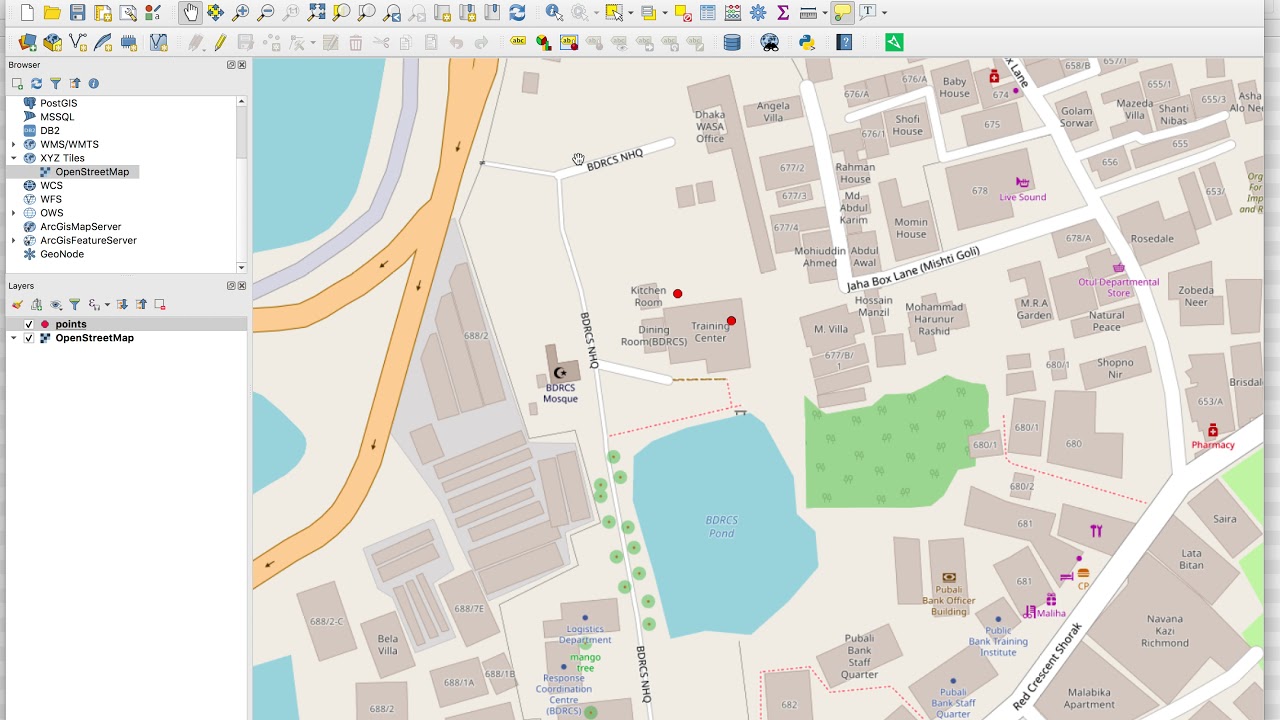Select the Zoom Out magnifier tool

coord(266,13)
